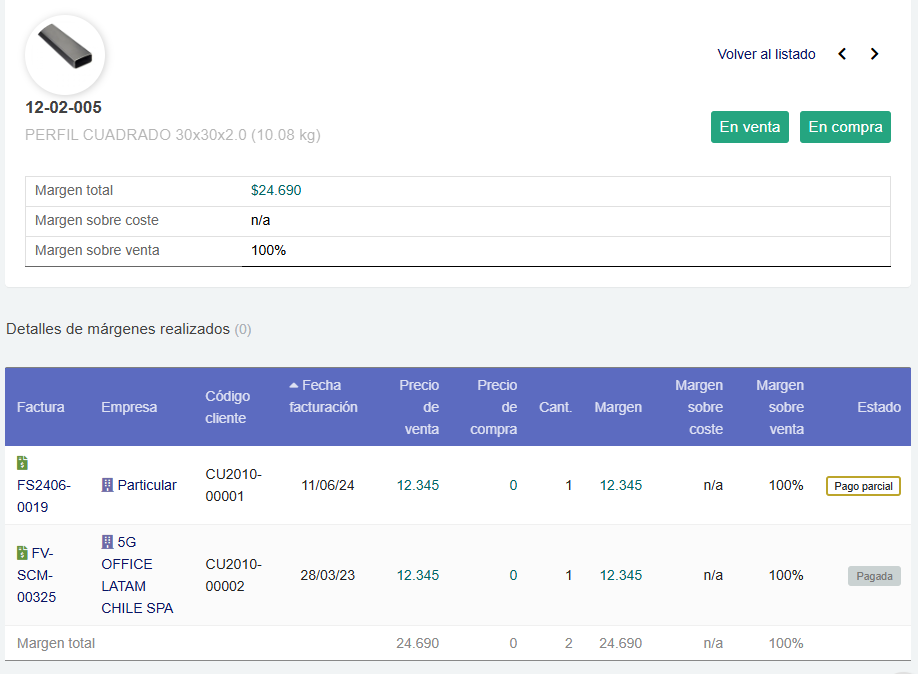Image resolution: width=918 pixels, height=674 pixels.
Task: Click building icon next to 5G OFFICE
Action: pos(107,542)
